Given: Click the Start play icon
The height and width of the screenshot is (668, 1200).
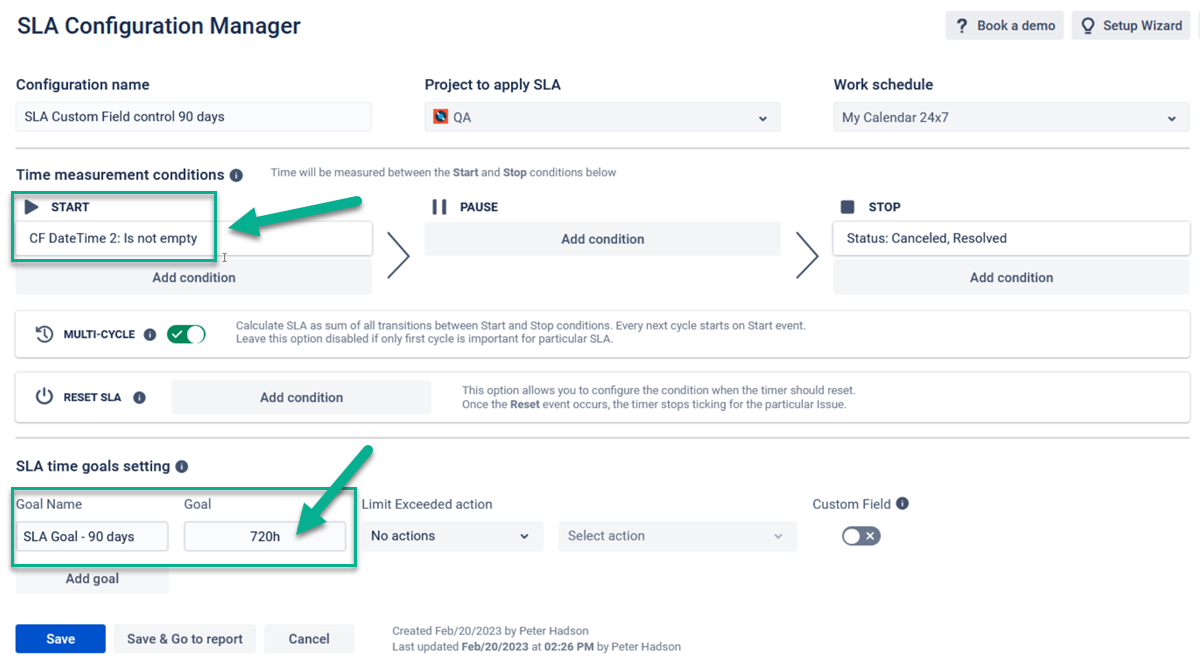Looking at the screenshot, I should click(x=33, y=206).
